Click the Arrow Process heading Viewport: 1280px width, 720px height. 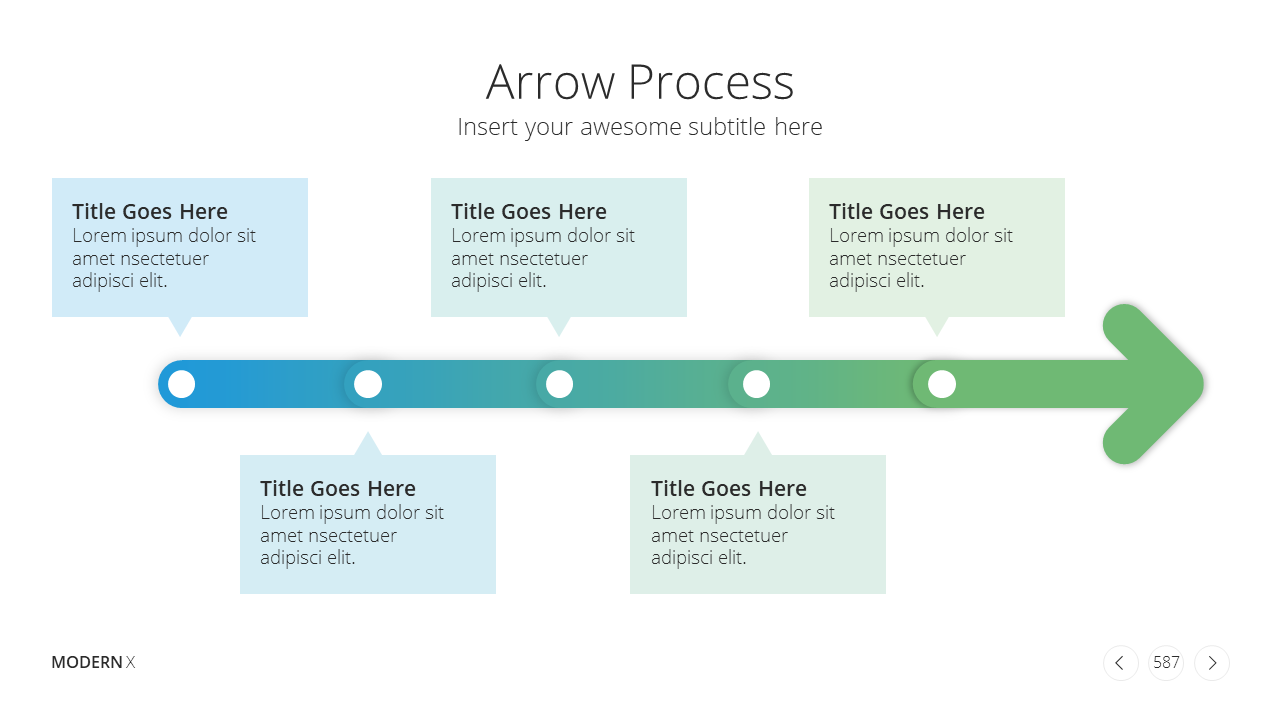pyautogui.click(x=640, y=82)
